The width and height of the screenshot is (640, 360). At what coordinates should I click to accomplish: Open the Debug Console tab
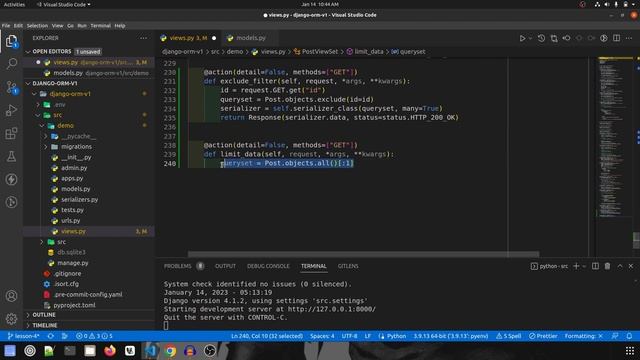(268, 266)
